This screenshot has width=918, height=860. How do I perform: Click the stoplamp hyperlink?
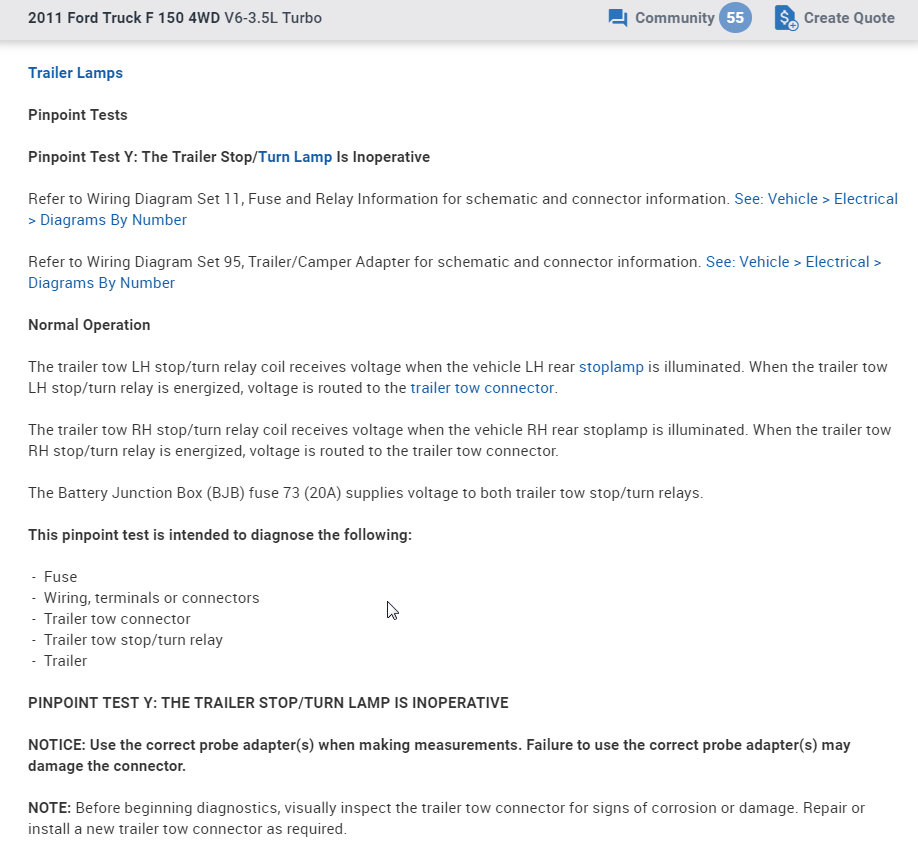[x=611, y=367]
